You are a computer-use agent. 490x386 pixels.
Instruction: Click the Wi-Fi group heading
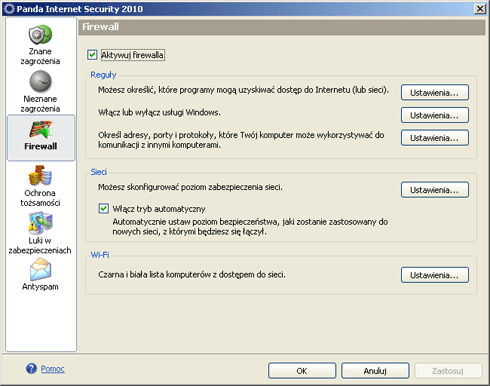[x=100, y=255]
